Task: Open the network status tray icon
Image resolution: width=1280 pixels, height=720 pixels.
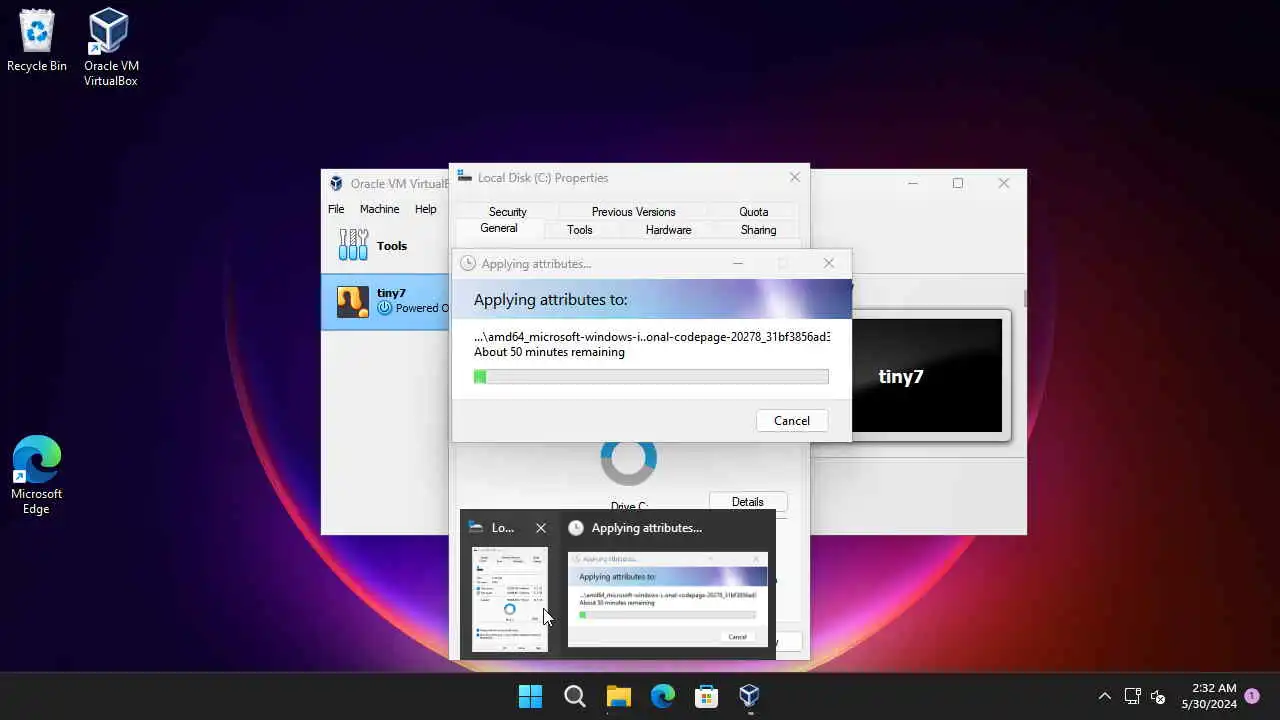Action: (1133, 696)
